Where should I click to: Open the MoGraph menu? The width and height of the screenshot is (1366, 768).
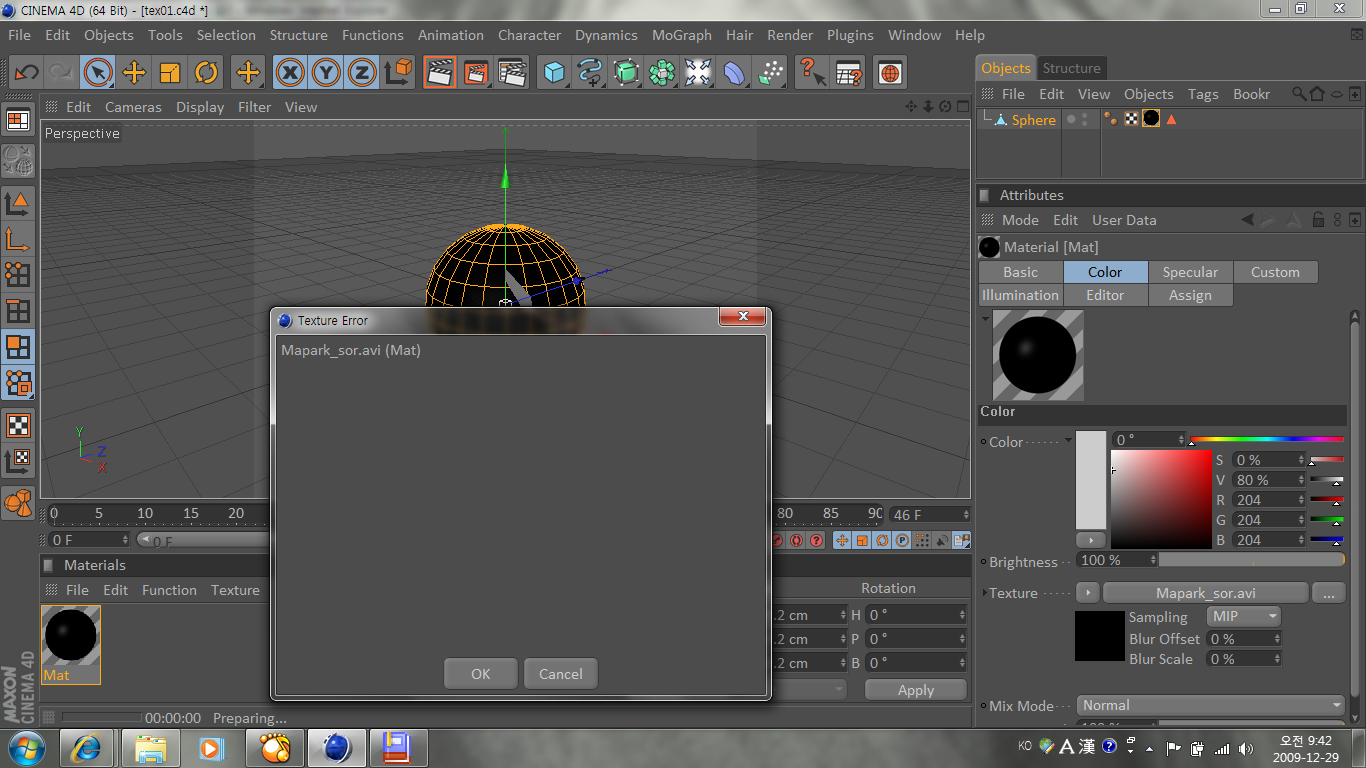[682, 35]
